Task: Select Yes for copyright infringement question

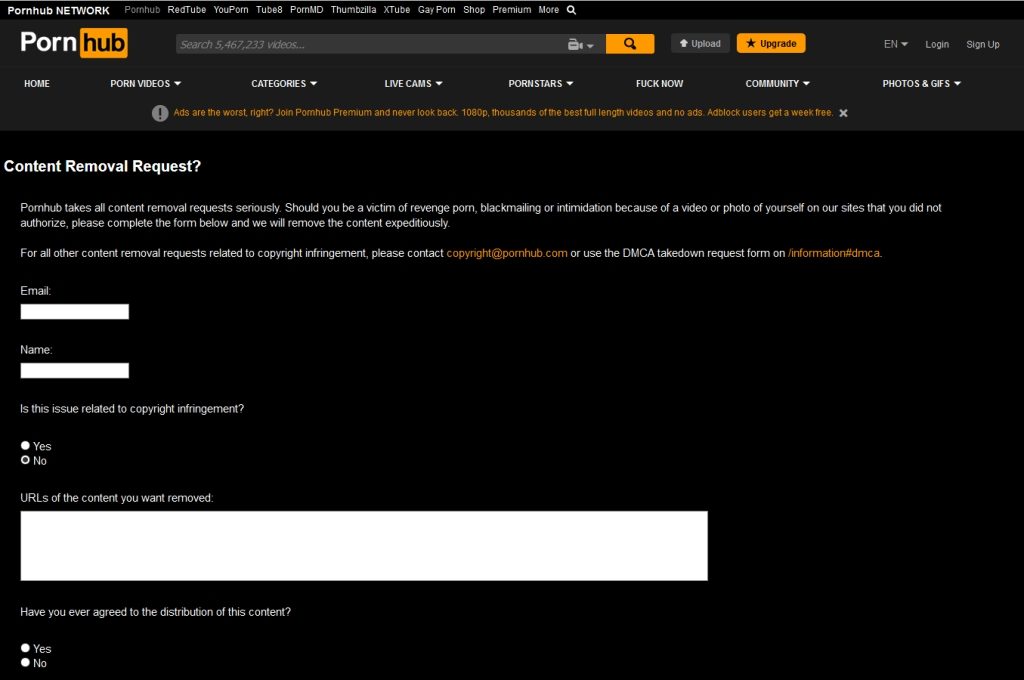Action: 26,446
